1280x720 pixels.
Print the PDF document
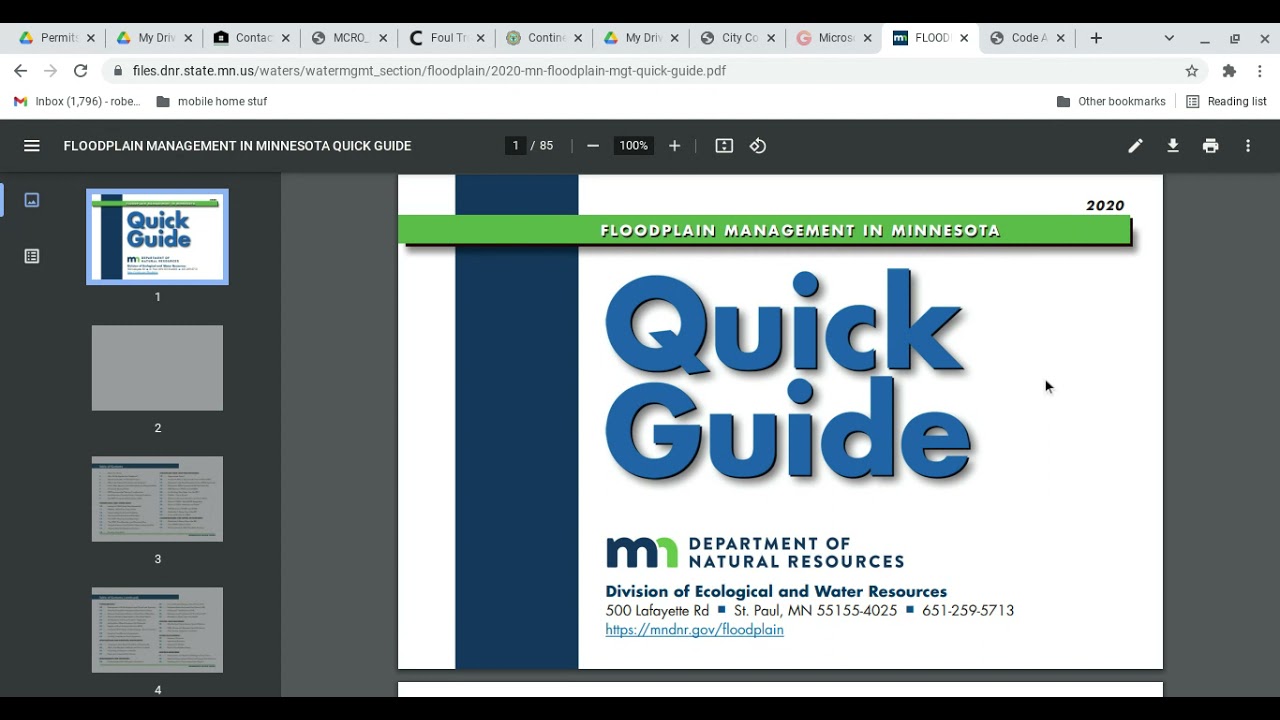coord(1211,146)
